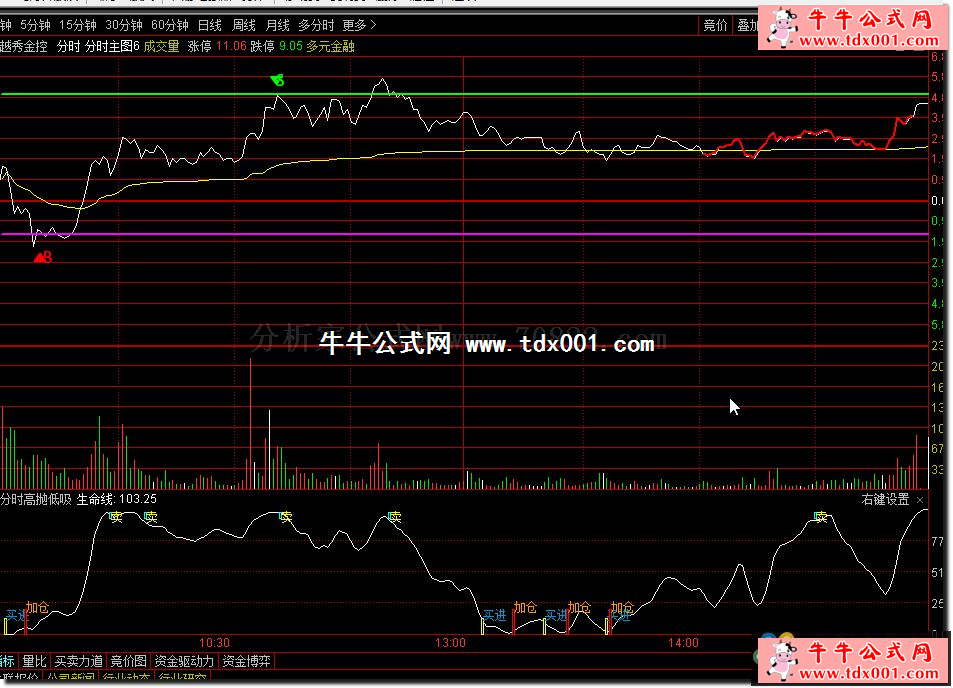953x688 pixels.
Task: Open the 周线 weekly chart tab
Action: click(x=244, y=25)
